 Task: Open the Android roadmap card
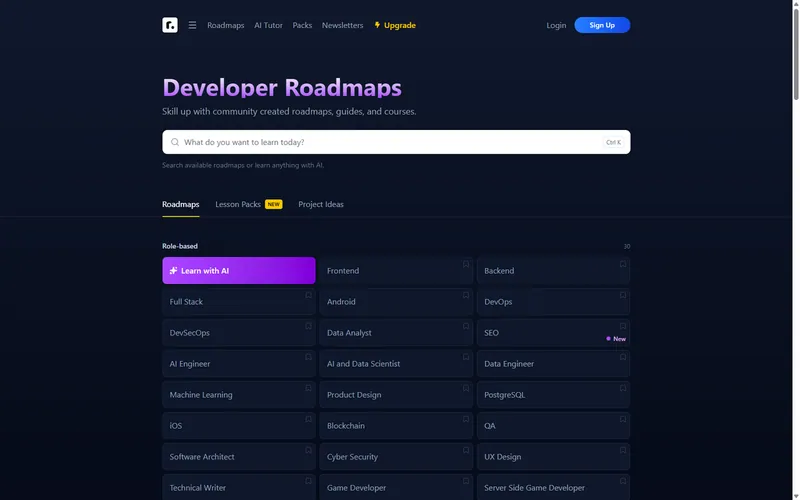pos(396,302)
